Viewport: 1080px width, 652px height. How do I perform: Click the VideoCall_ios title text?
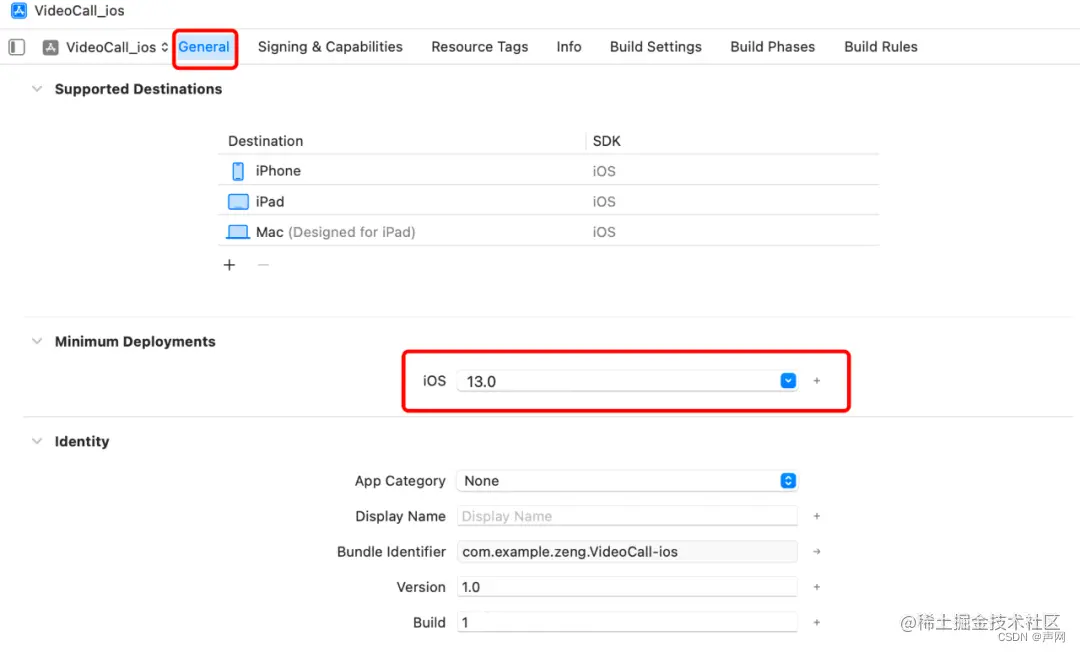[x=79, y=10]
